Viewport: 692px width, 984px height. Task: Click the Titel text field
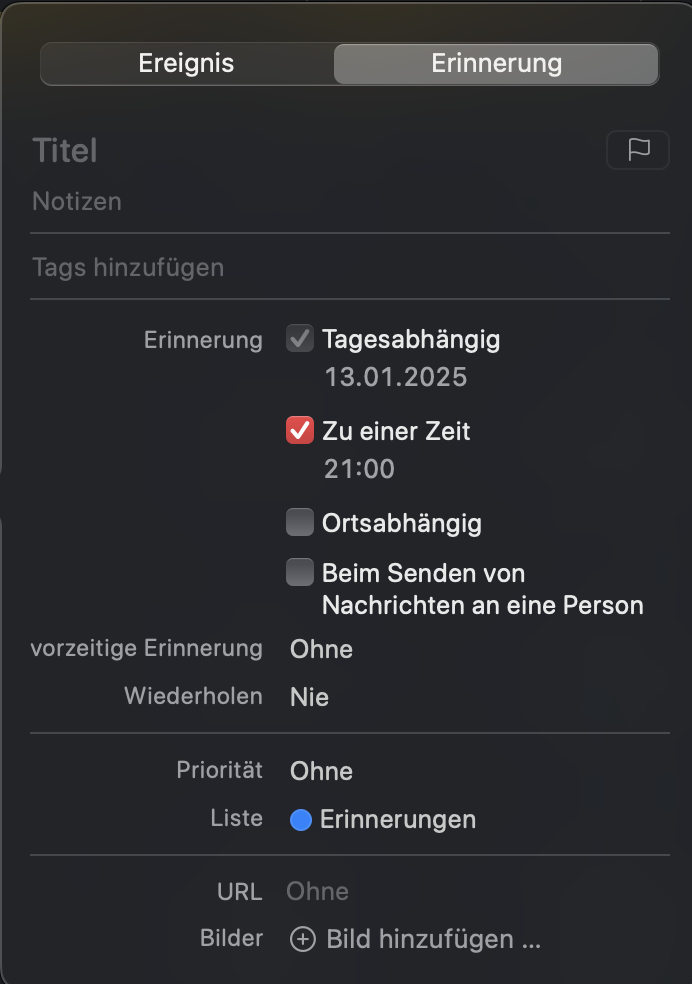[x=300, y=151]
